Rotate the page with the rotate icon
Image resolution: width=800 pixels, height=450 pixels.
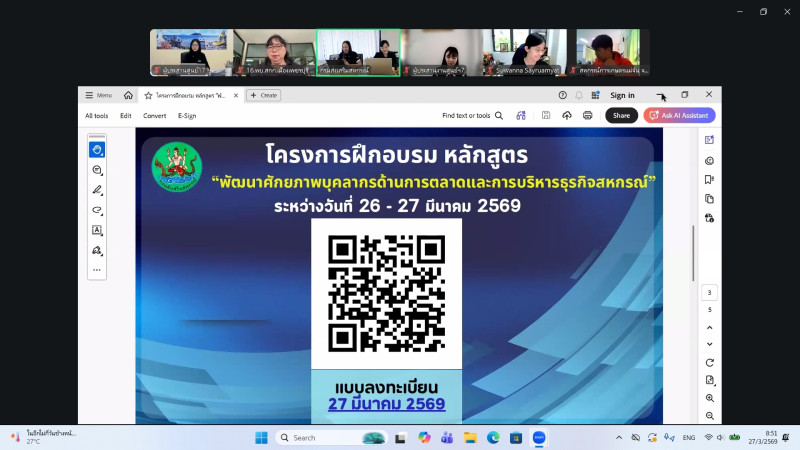coord(709,362)
